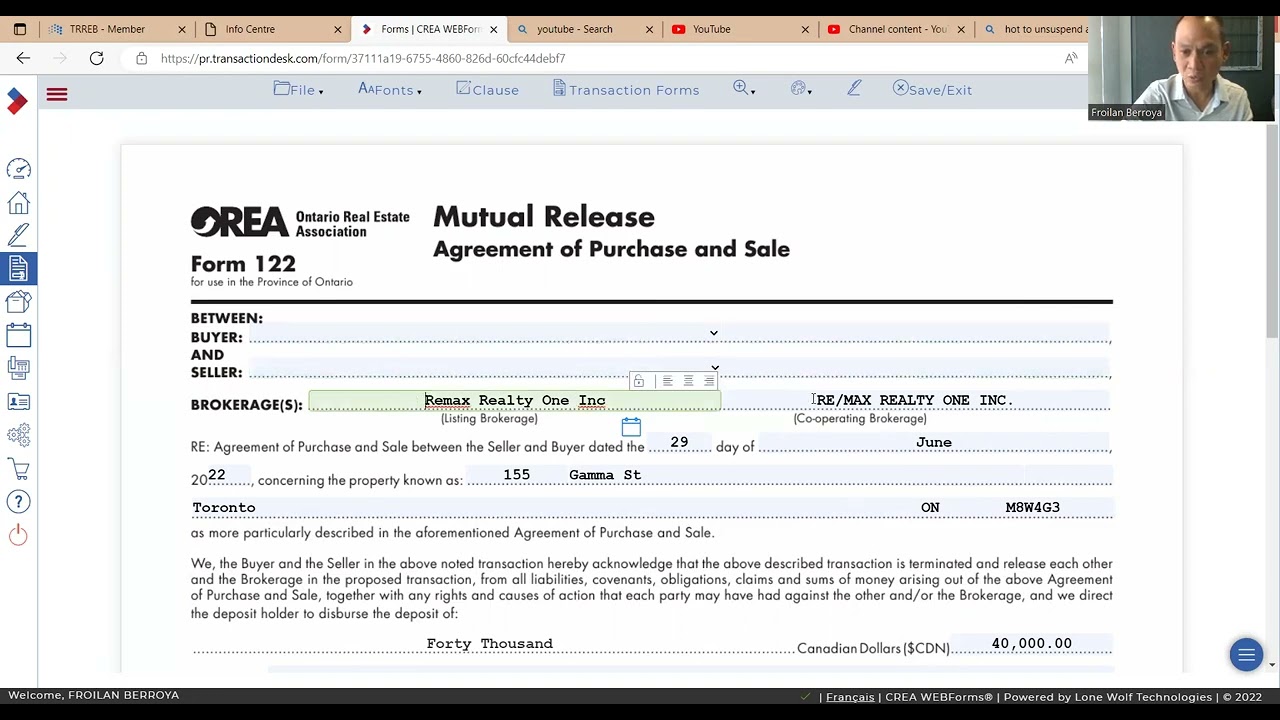Open Transaction Forms
1280x720 pixels.
tap(626, 90)
